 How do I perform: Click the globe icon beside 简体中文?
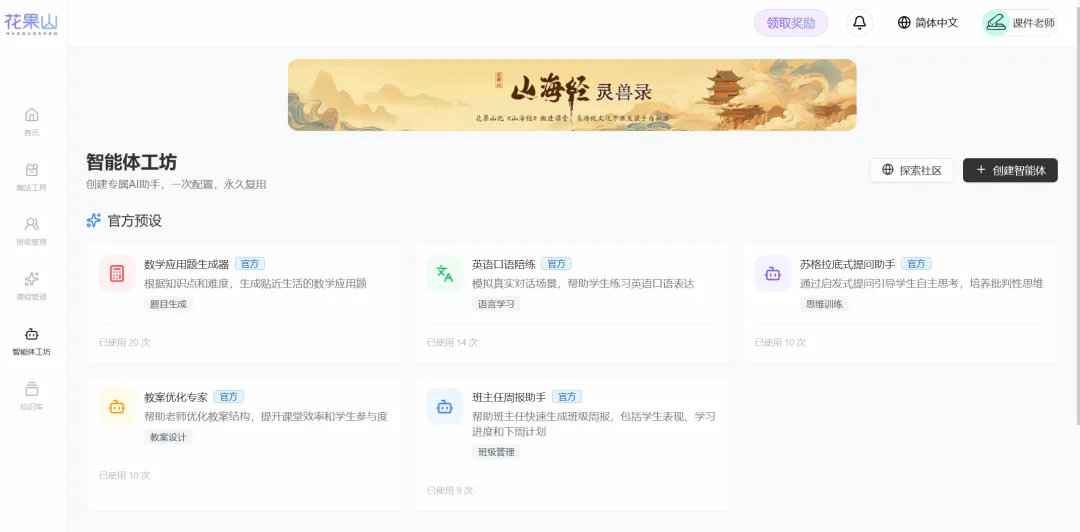(x=904, y=23)
